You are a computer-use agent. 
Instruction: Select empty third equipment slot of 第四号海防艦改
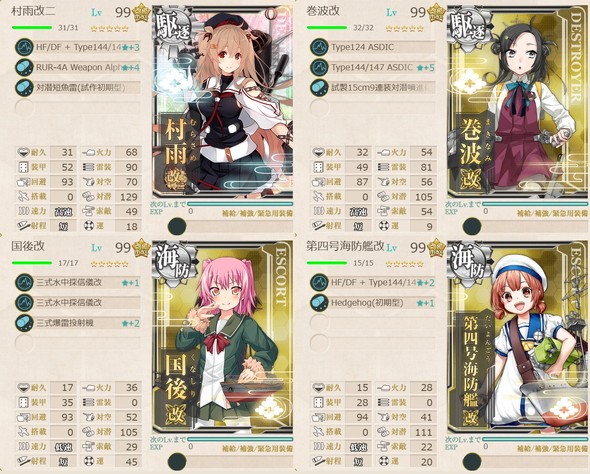pos(373,323)
